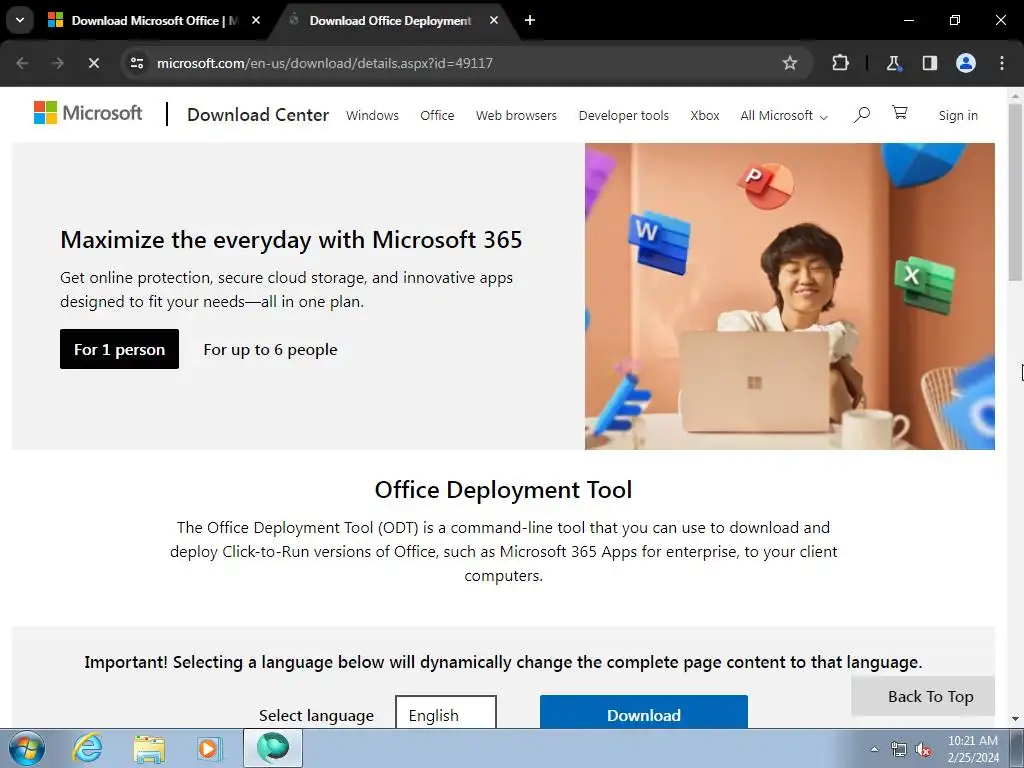Viewport: 1024px width, 768px height.
Task: Close the Download Office Deployment tab
Action: (494, 20)
